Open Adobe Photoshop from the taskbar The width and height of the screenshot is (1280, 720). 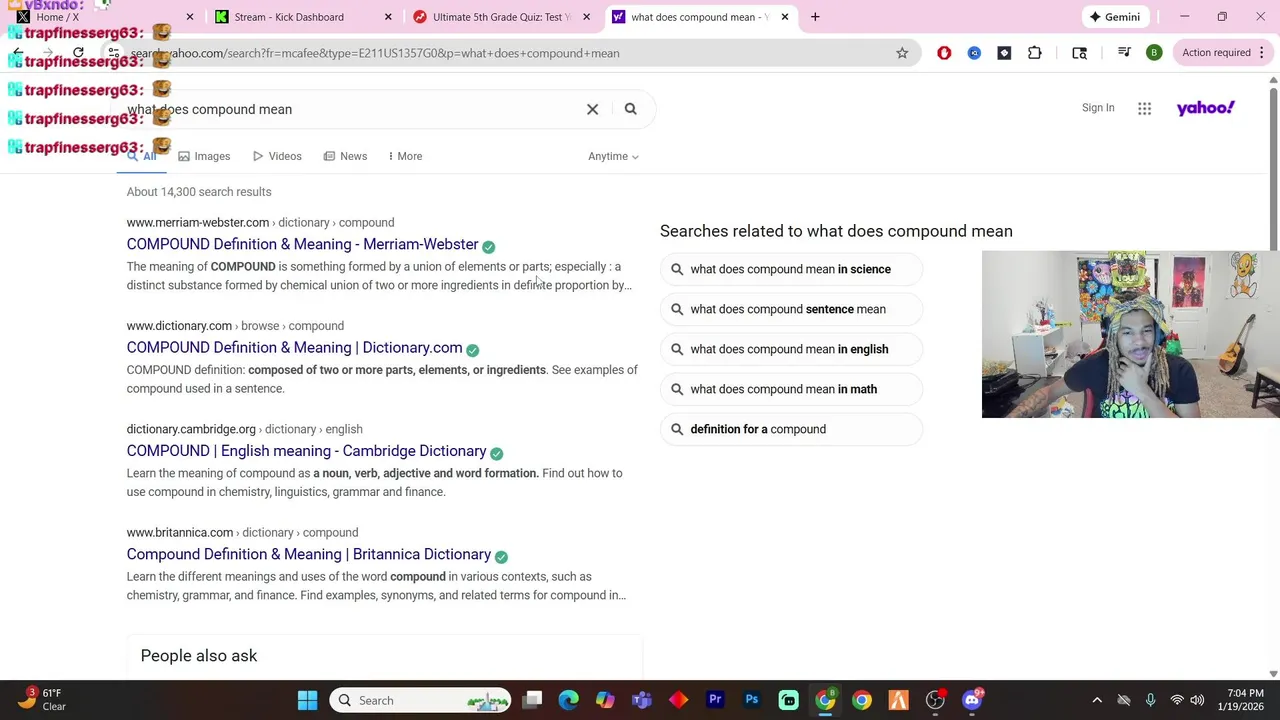coord(752,700)
